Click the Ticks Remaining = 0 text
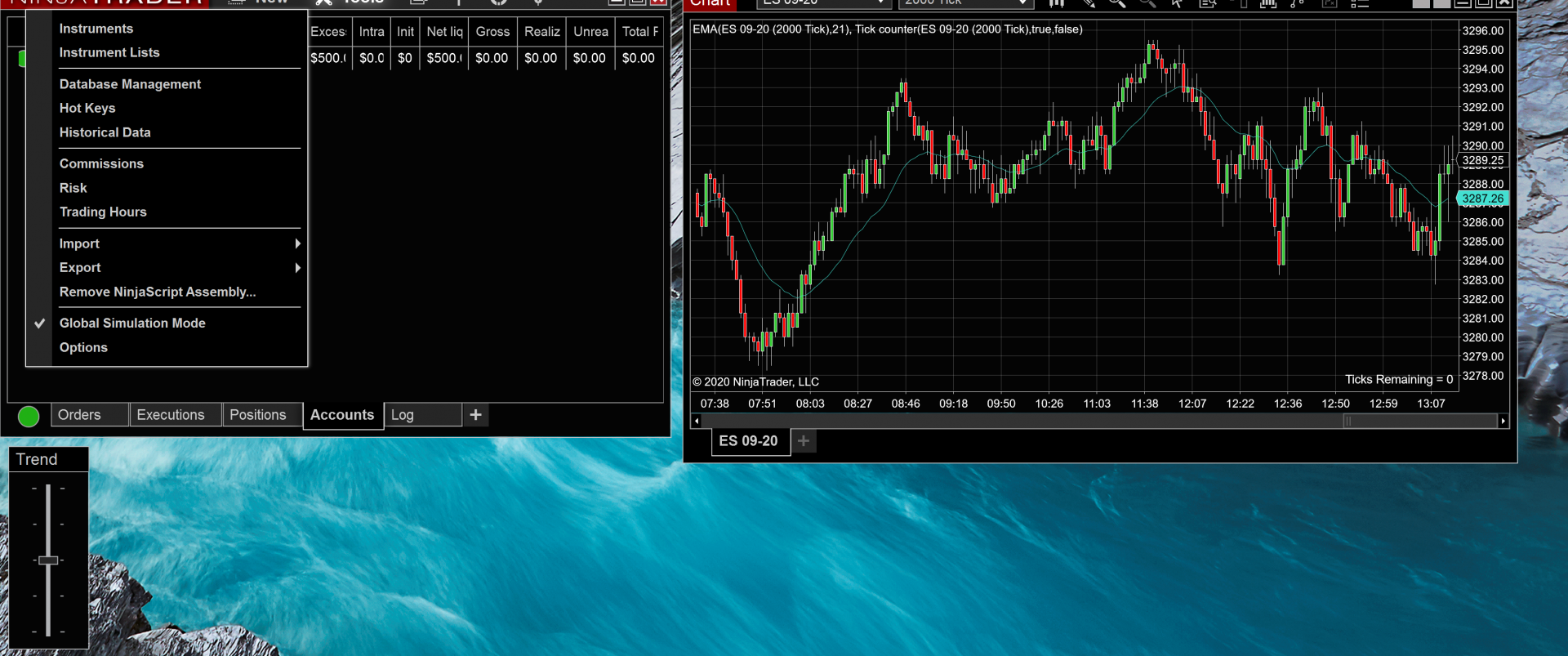This screenshot has height=656, width=1568. click(1399, 379)
